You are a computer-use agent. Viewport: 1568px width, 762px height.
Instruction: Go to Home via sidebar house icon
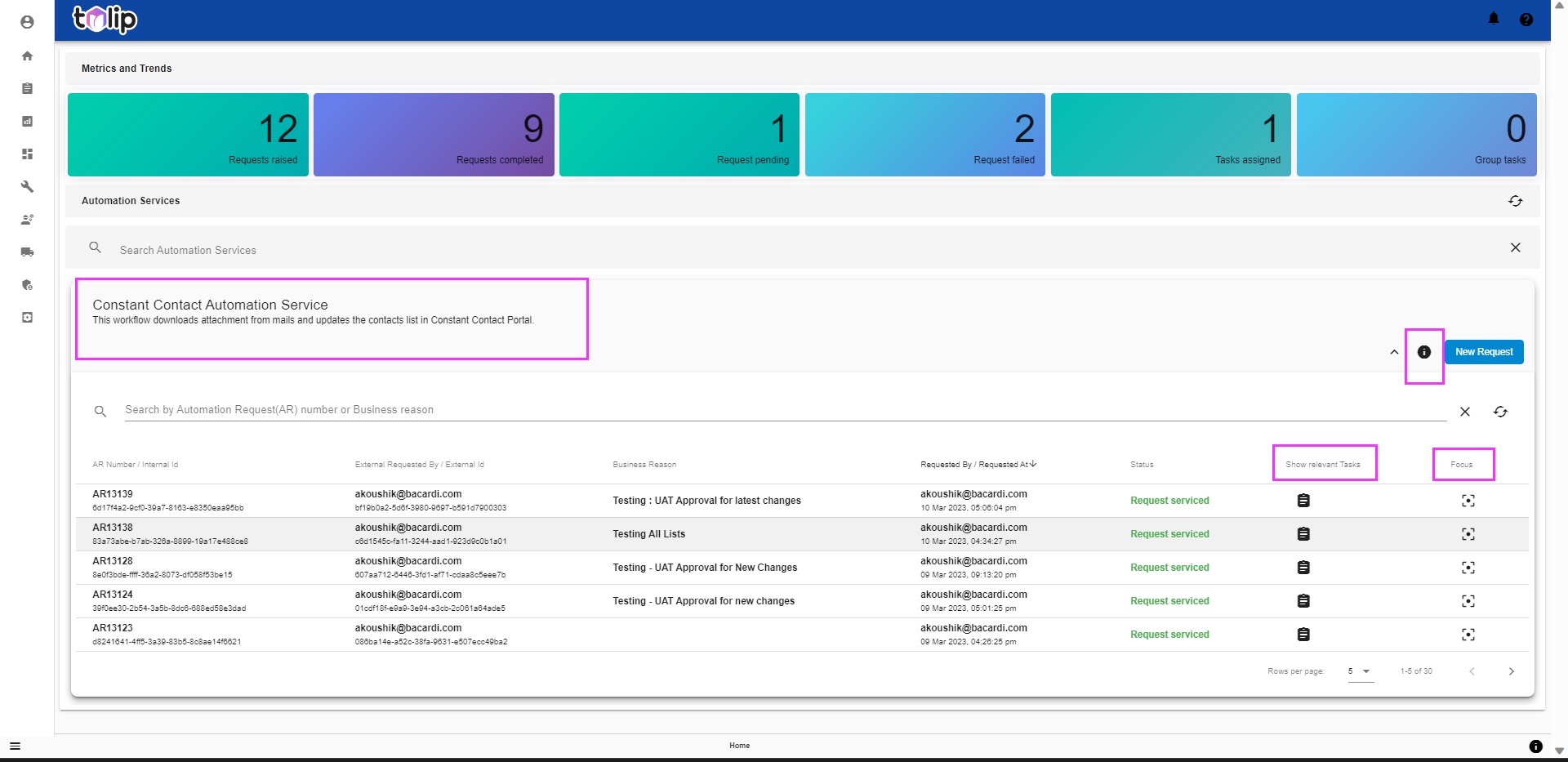(27, 56)
